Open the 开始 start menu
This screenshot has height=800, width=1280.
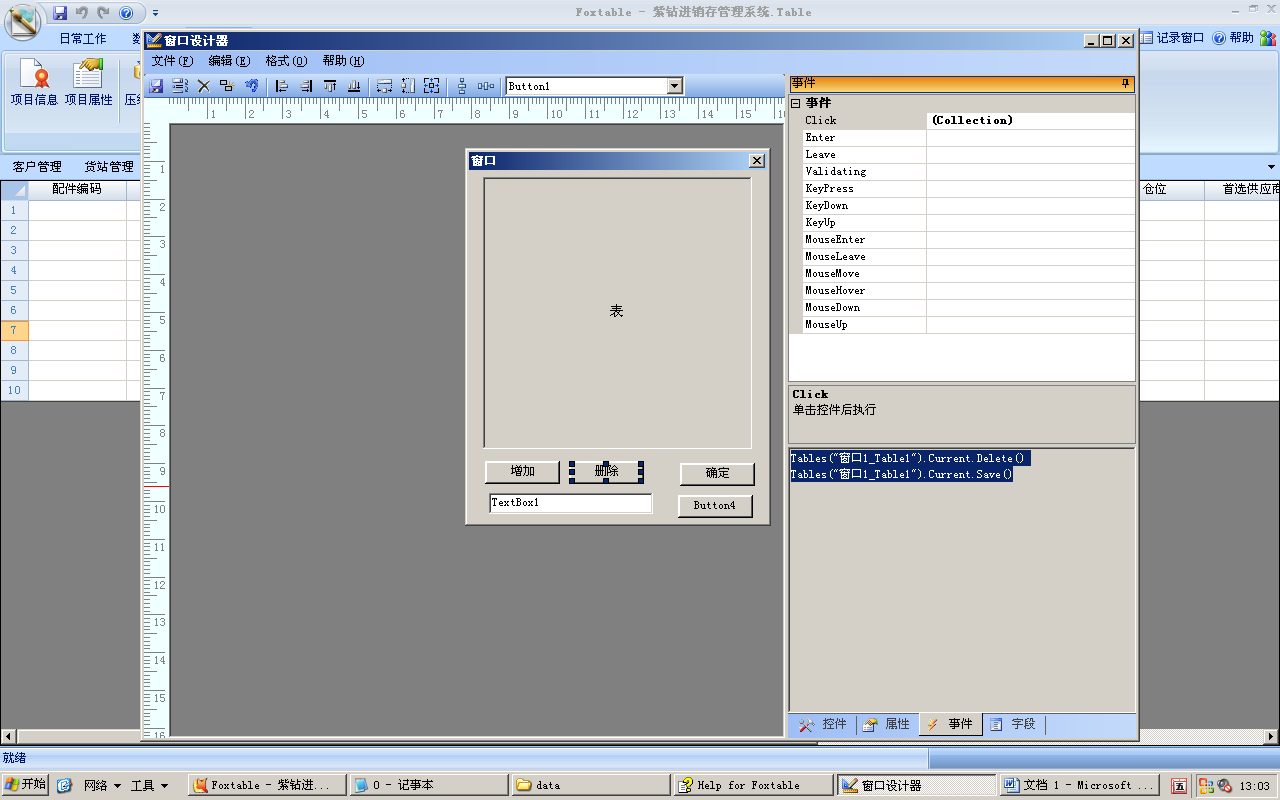[25, 785]
